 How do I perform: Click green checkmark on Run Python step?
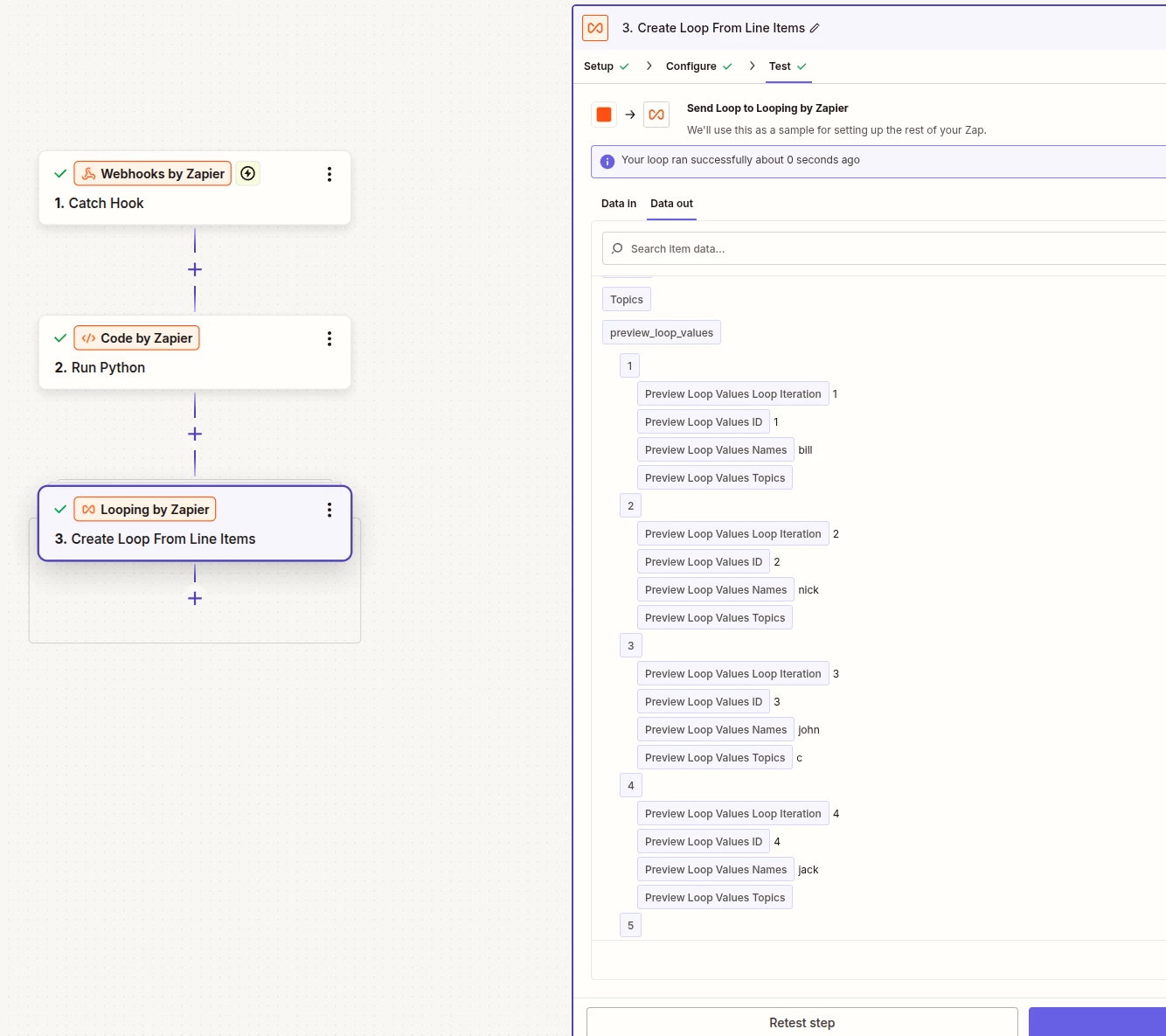click(x=60, y=338)
